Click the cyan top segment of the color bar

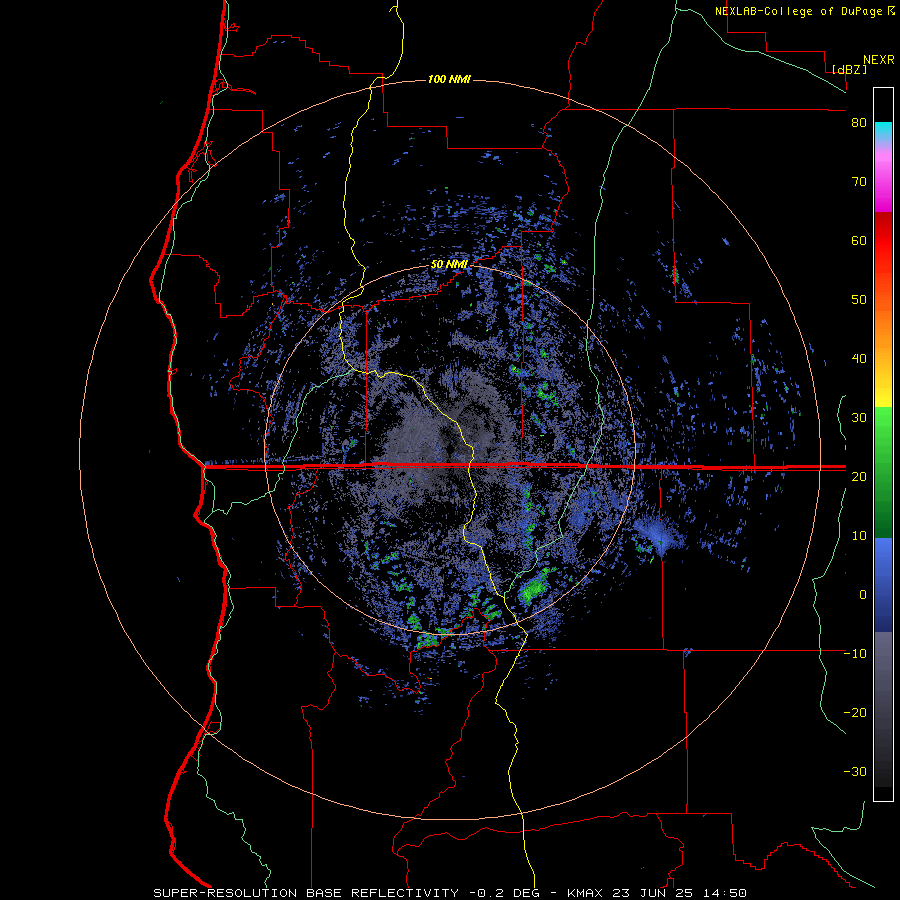tap(883, 130)
